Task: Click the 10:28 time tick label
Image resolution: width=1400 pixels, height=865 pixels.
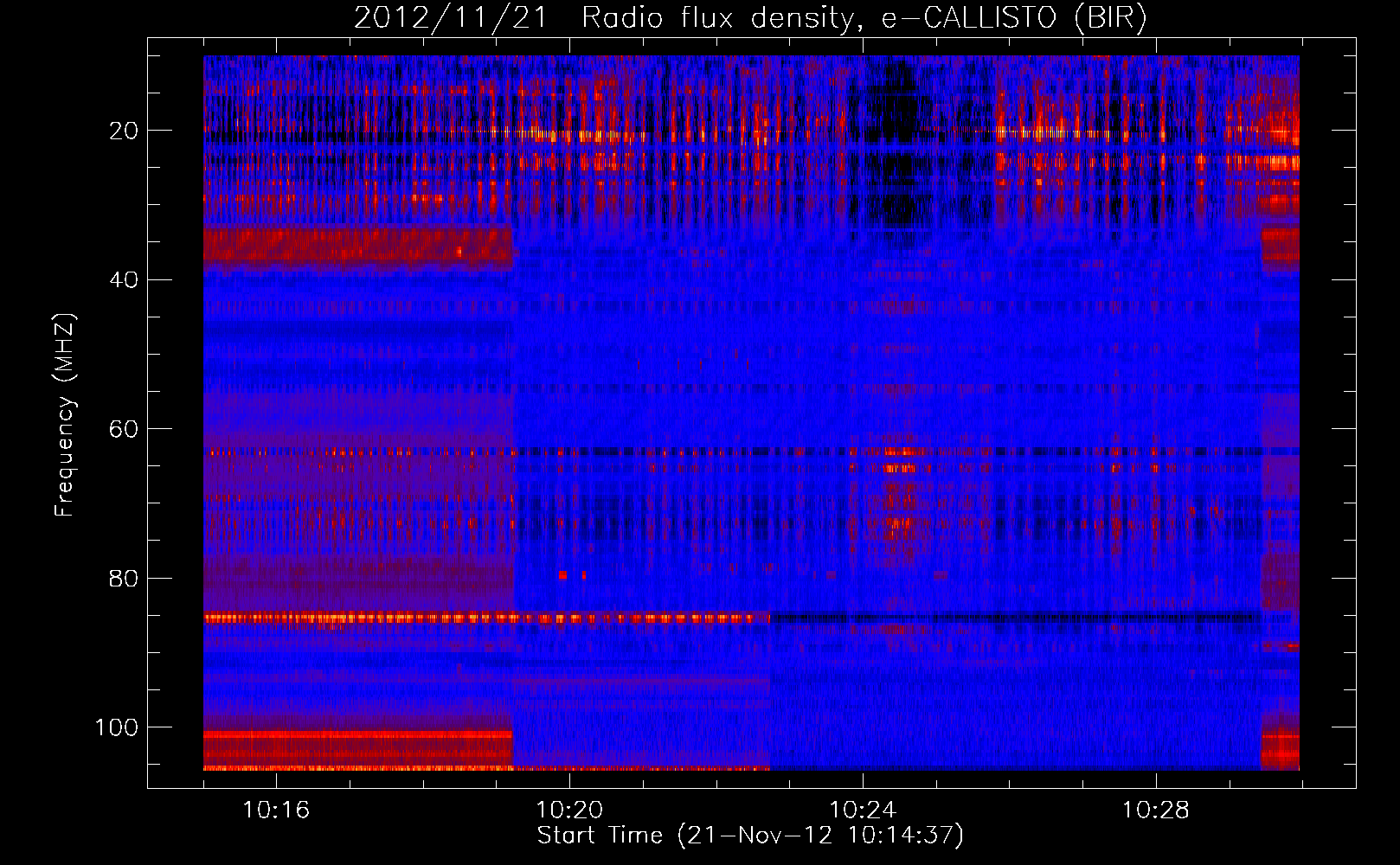Action: click(1156, 811)
